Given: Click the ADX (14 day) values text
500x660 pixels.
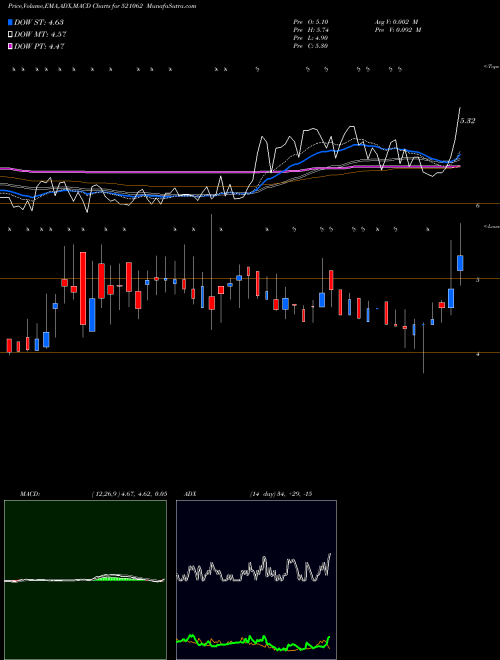Looking at the screenshot, I should 281,494.
